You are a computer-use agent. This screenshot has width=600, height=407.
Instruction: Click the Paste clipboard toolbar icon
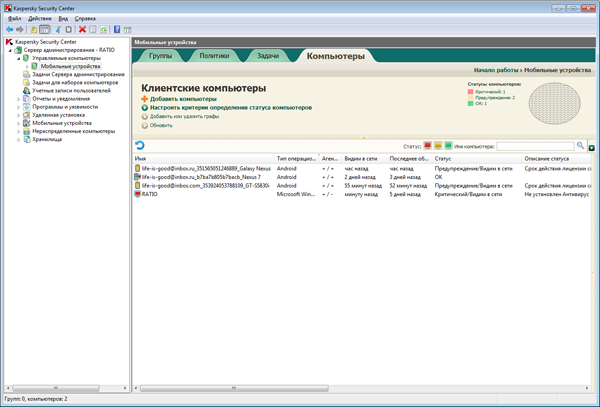click(68, 29)
